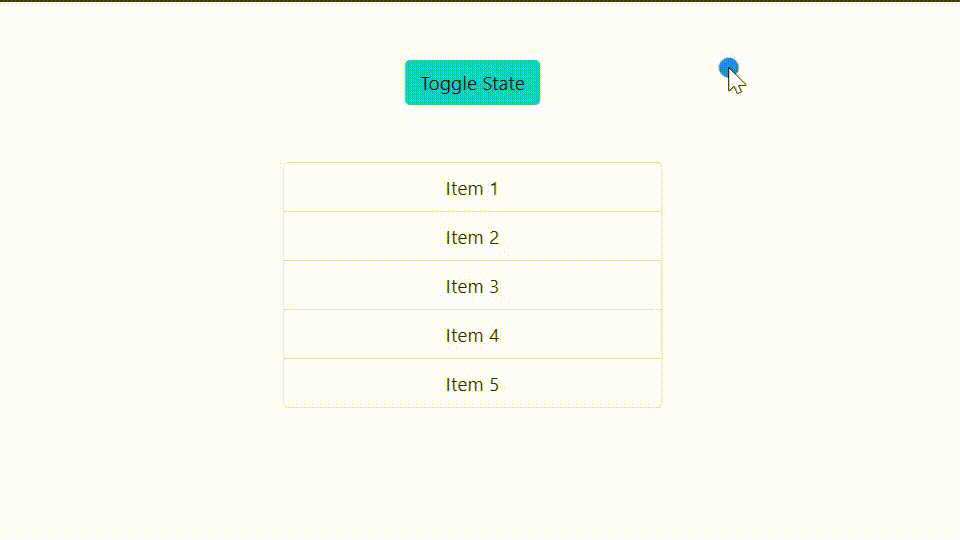960x540 pixels.
Task: Click the round blue marker beside the cursor
Action: click(x=728, y=67)
